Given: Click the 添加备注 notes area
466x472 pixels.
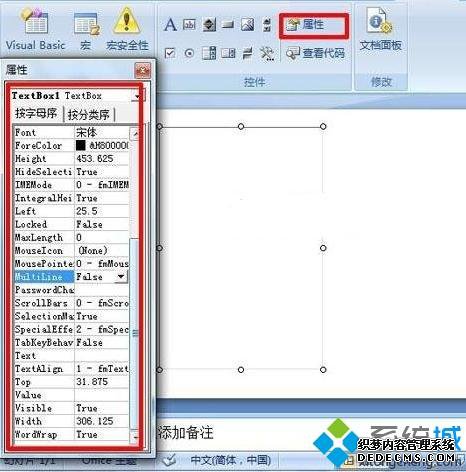Looking at the screenshot, I should pos(185,433).
